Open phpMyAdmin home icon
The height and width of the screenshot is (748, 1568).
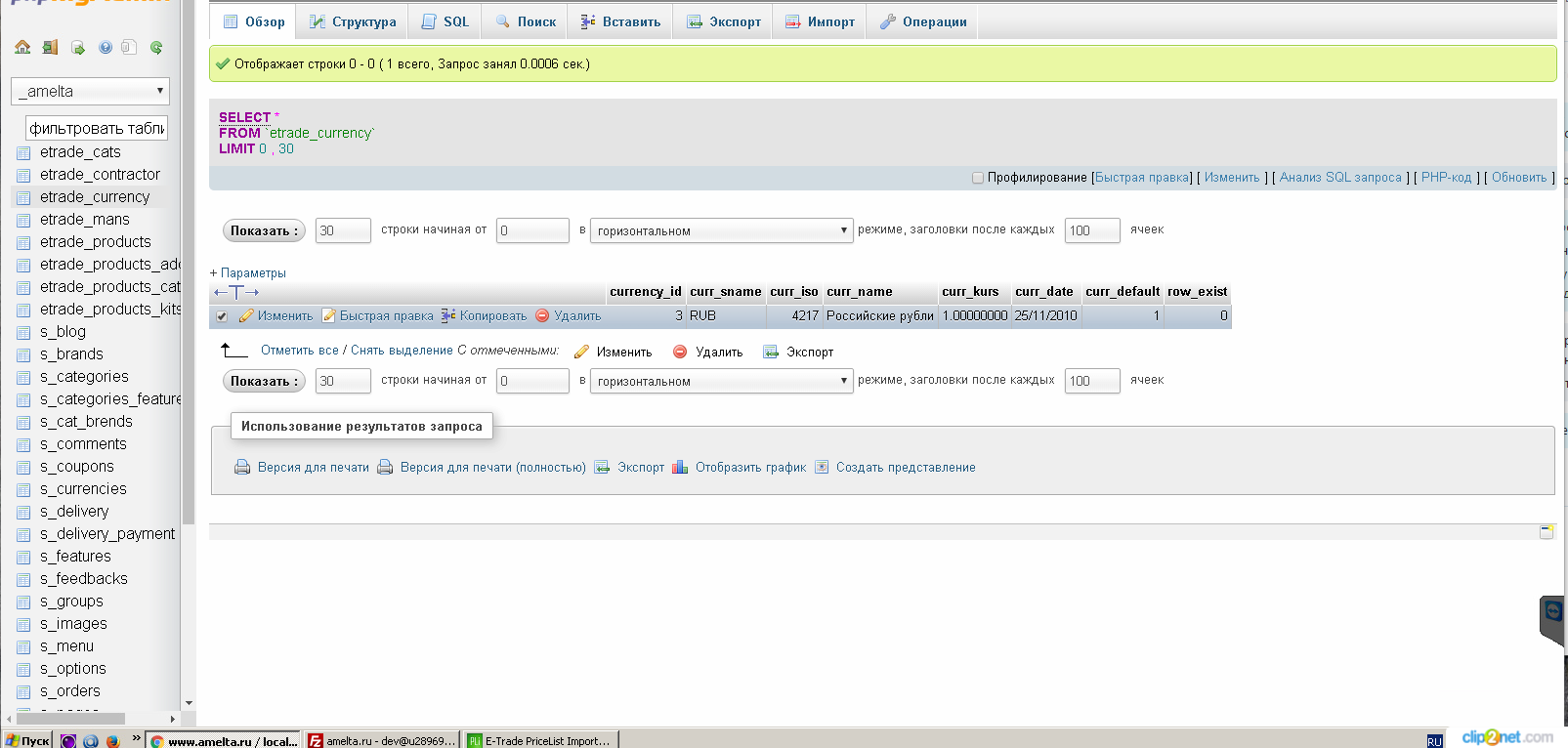22,47
